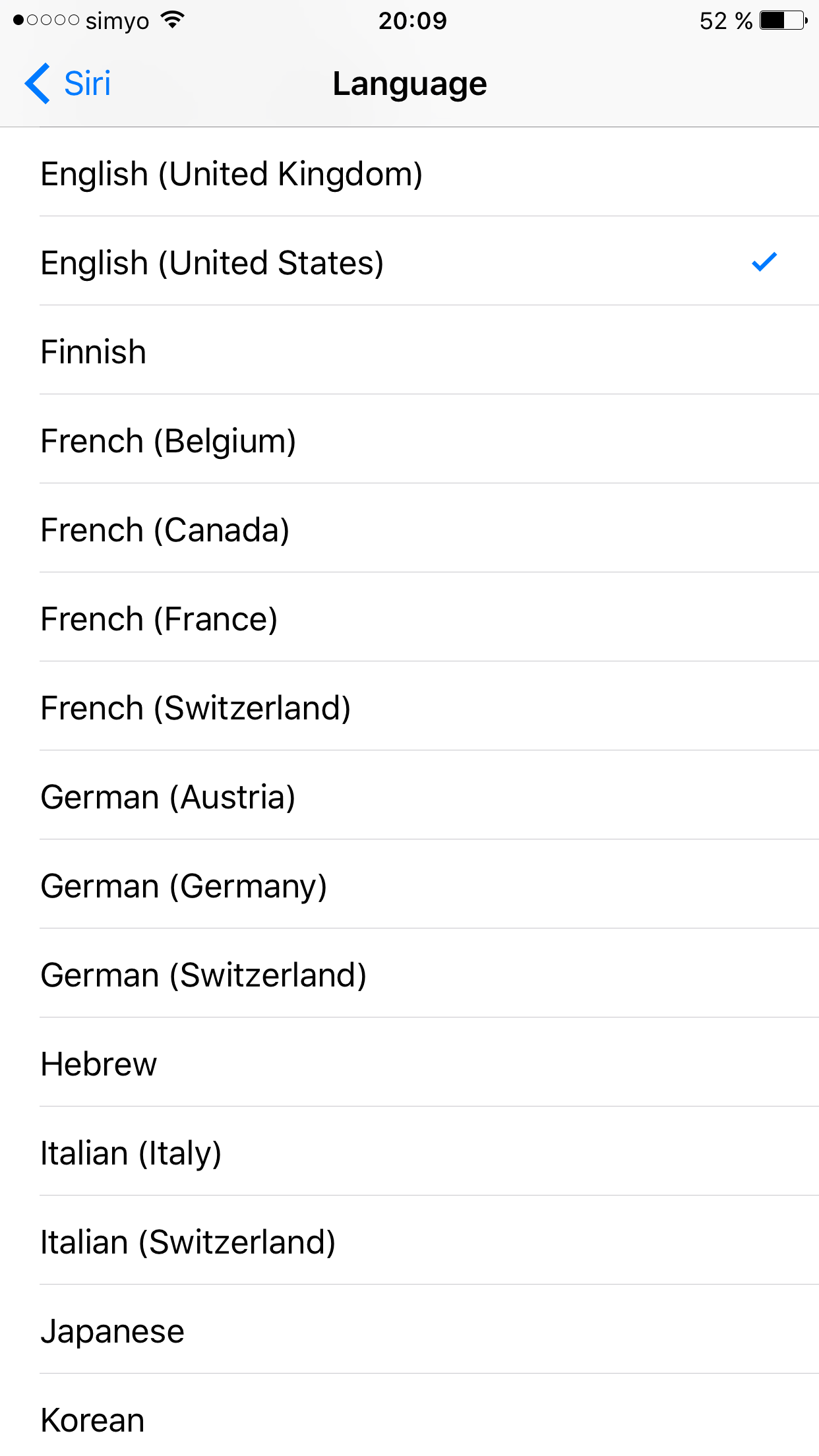Tap the blue checkmark next to English (United States)
819x1456 pixels.
click(x=764, y=262)
